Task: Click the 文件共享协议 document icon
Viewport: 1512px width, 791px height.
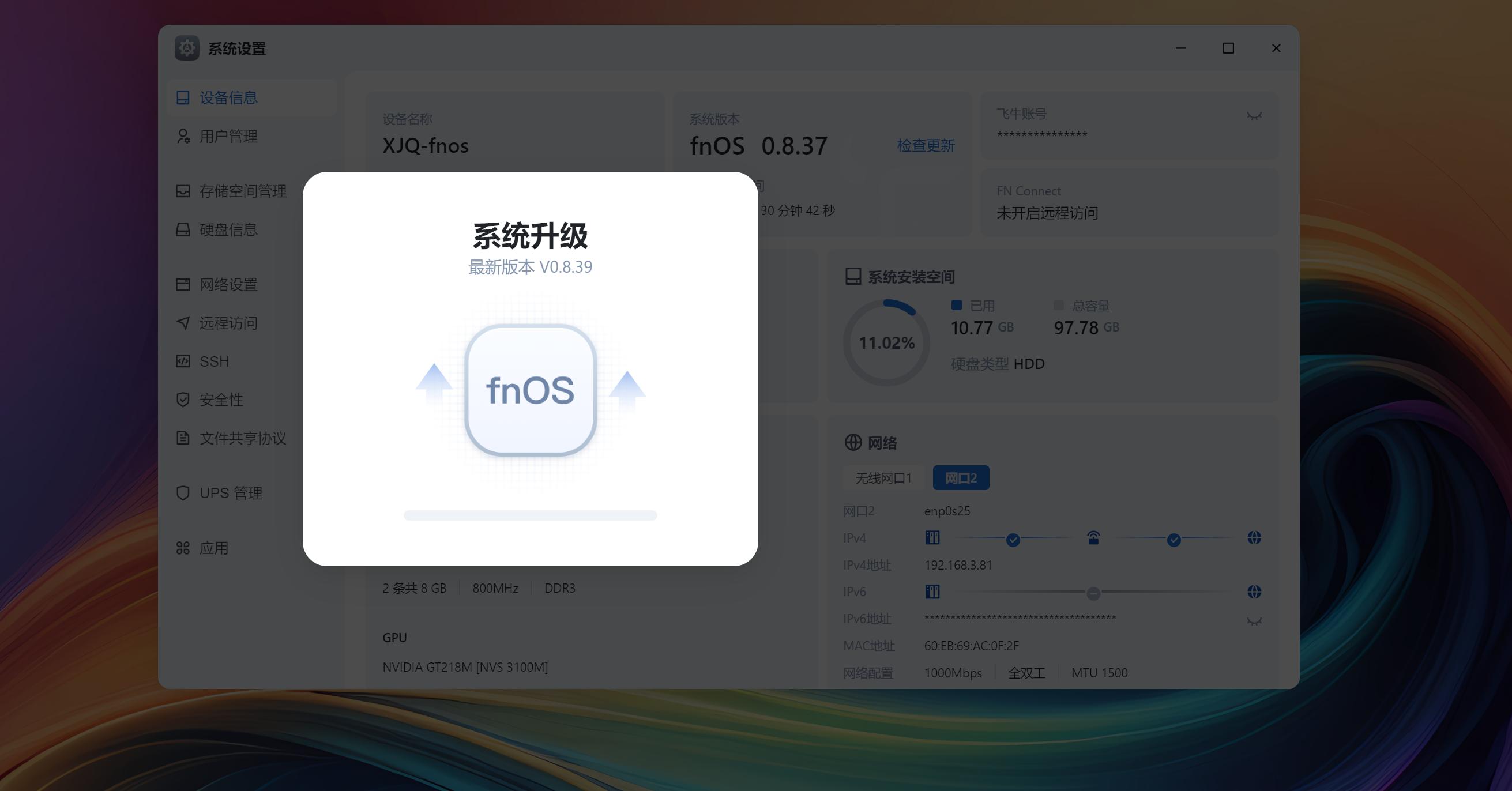Action: 183,438
